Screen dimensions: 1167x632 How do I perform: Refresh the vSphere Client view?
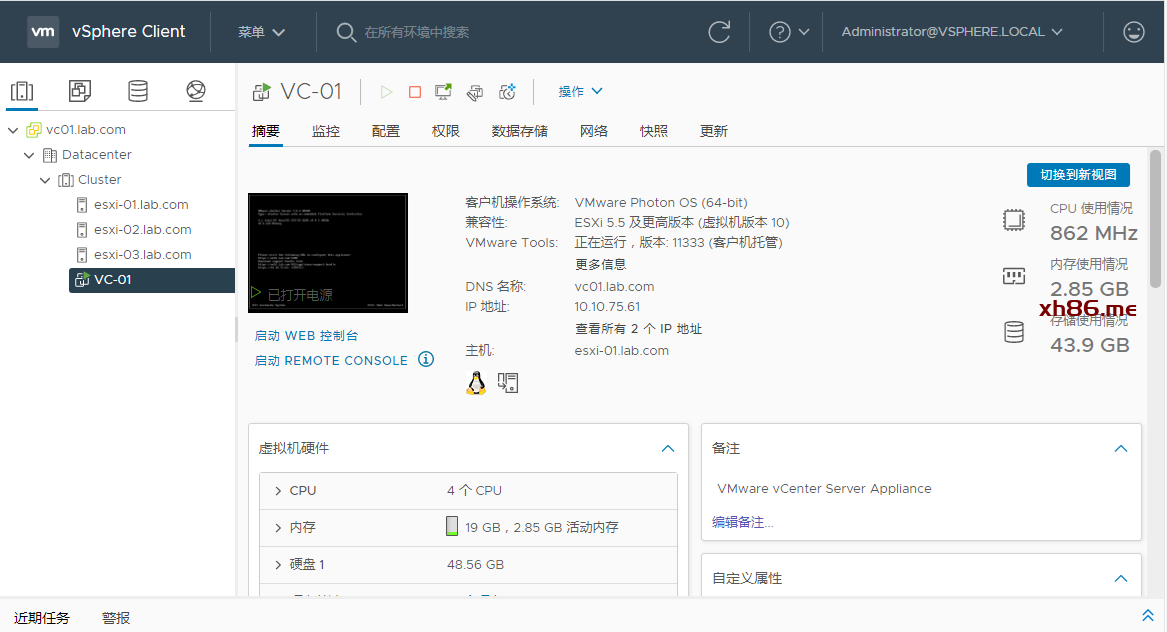click(719, 32)
